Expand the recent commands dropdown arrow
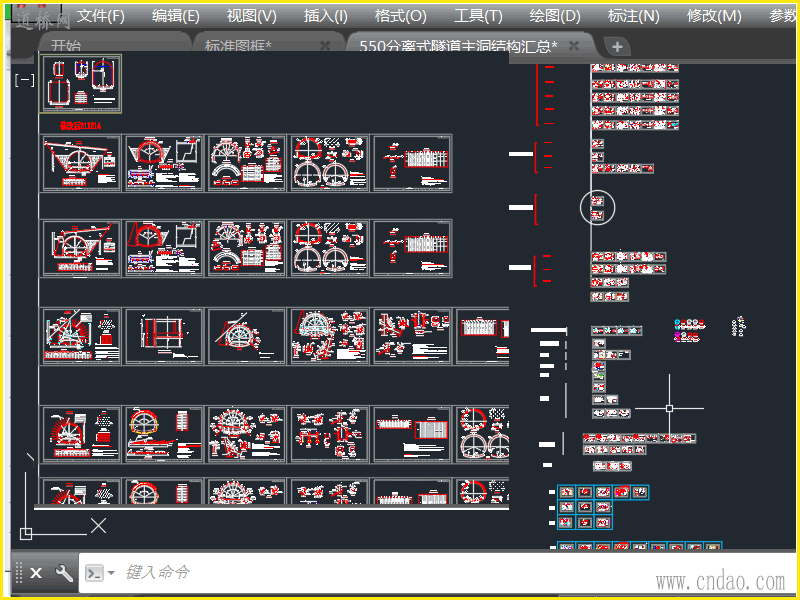 111,573
